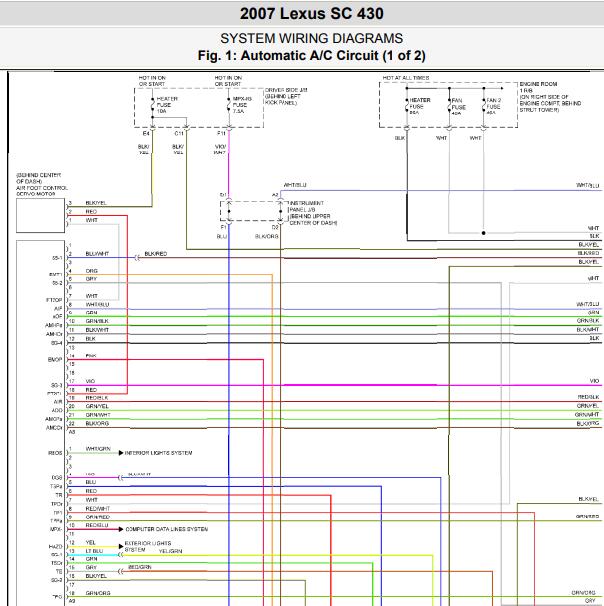This screenshot has height=606, width=604.
Task: Click the '2007 Lexus SC 430' title
Action: [x=311, y=14]
